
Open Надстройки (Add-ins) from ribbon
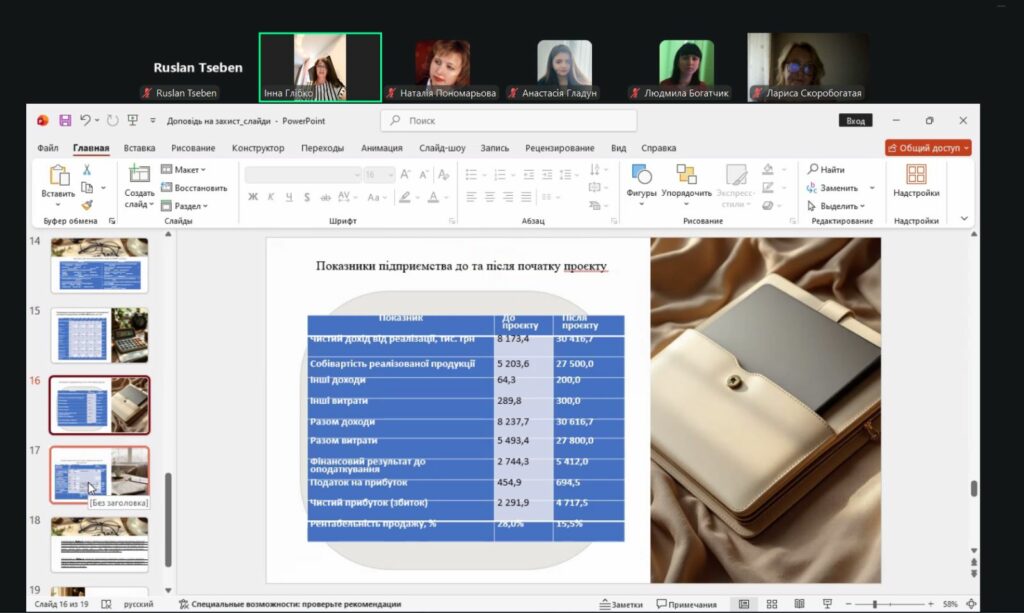916,175
